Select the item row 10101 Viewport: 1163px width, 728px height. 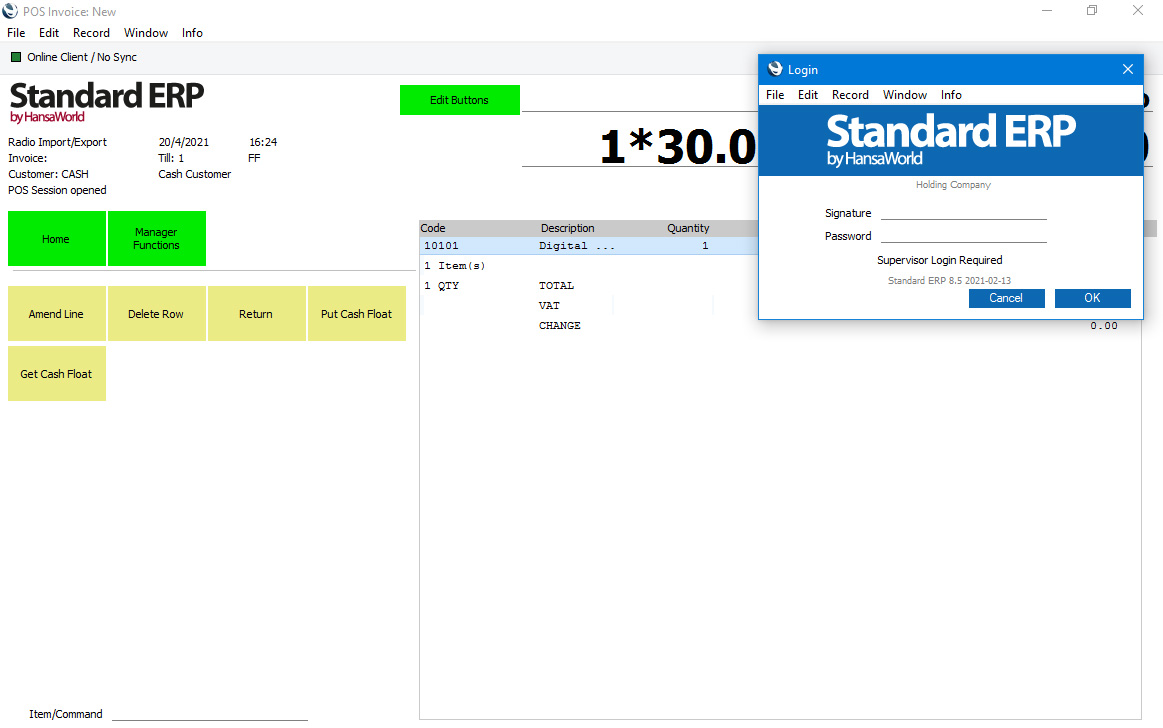[x=580, y=246]
